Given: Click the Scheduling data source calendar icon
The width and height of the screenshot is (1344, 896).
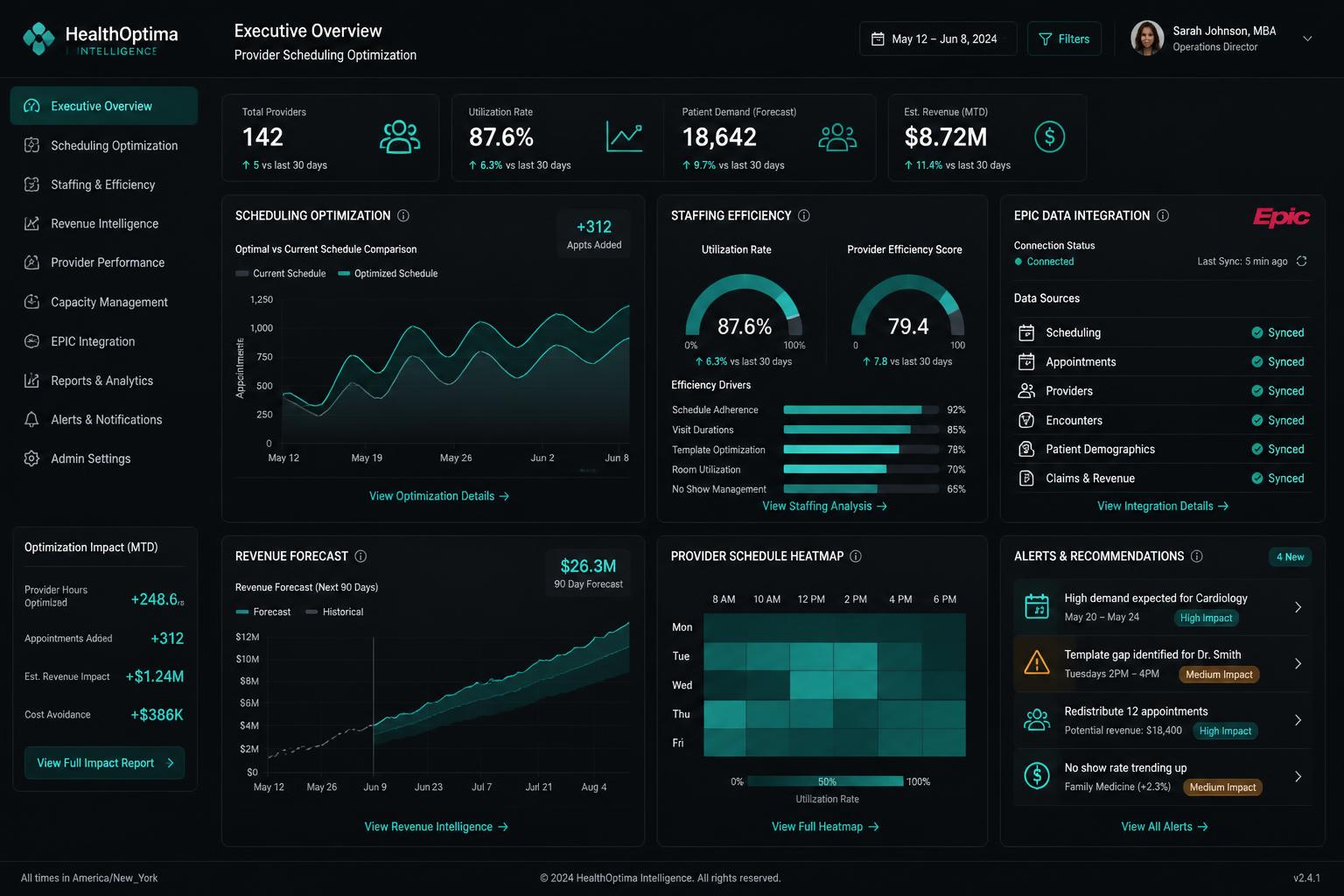Looking at the screenshot, I should coord(1026,332).
